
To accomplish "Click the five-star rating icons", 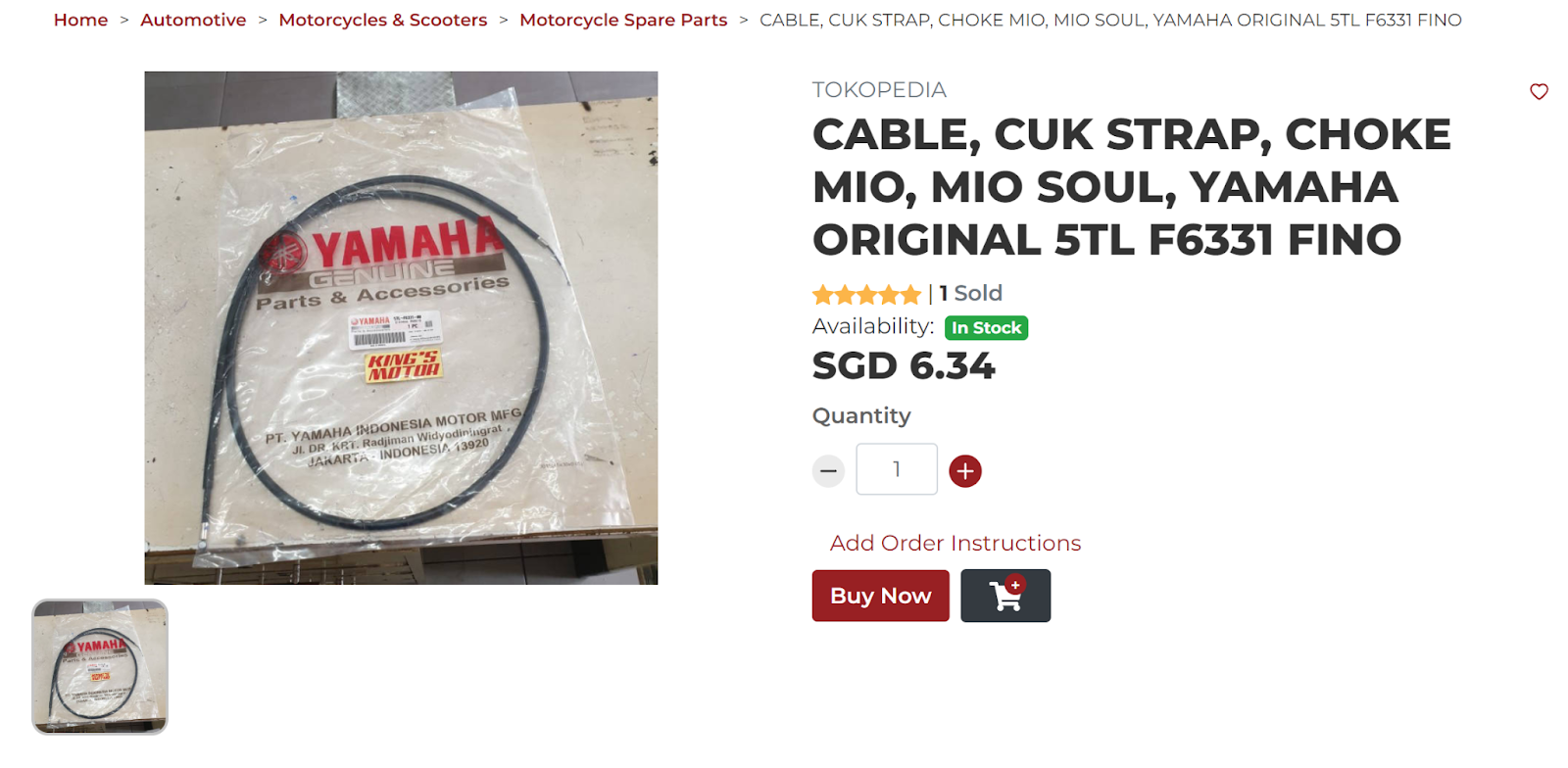I will point(866,294).
